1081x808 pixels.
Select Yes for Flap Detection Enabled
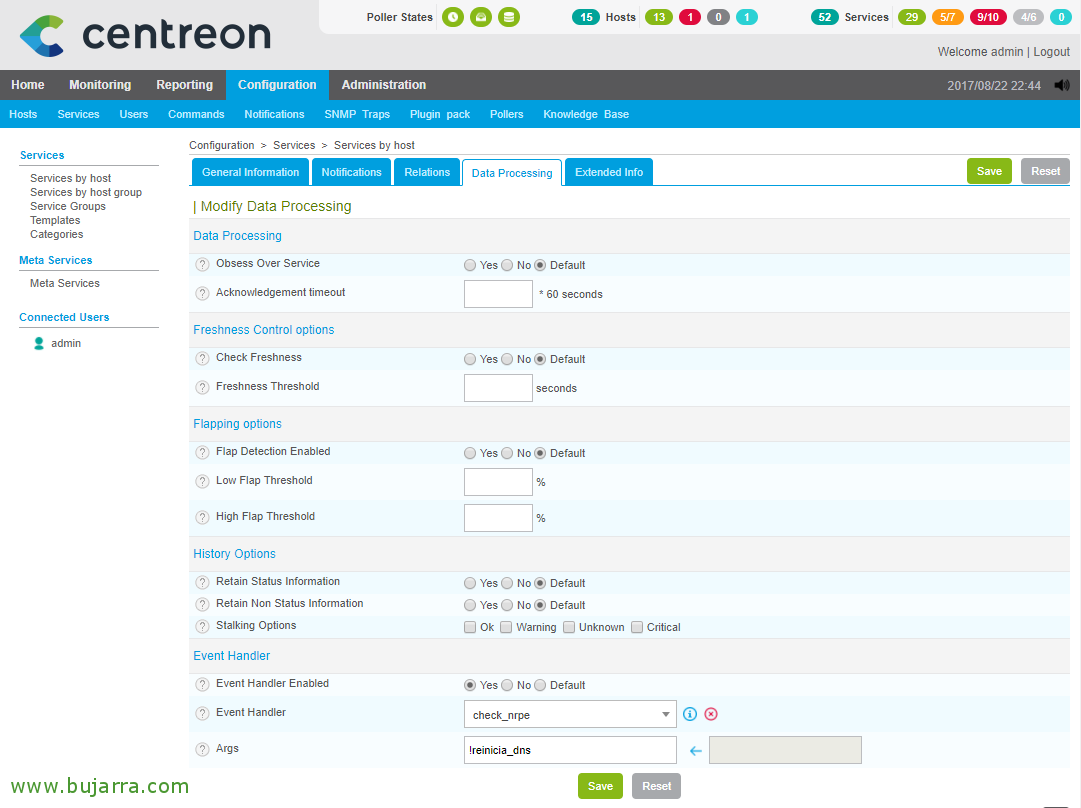coord(470,453)
